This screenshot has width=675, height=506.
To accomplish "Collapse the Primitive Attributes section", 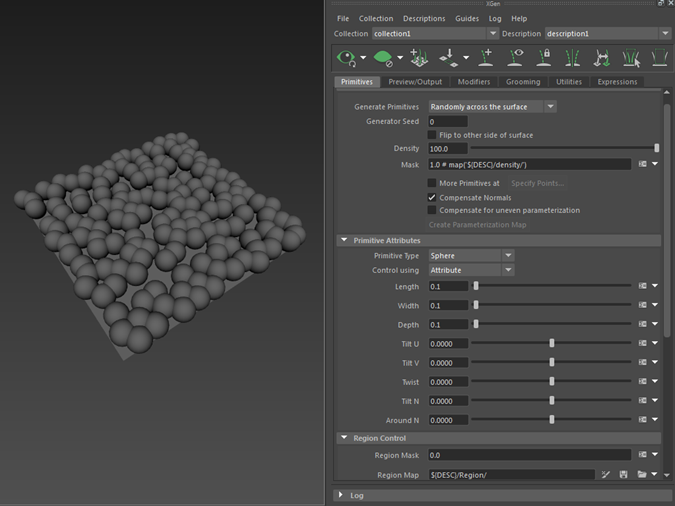I will 344,241.
